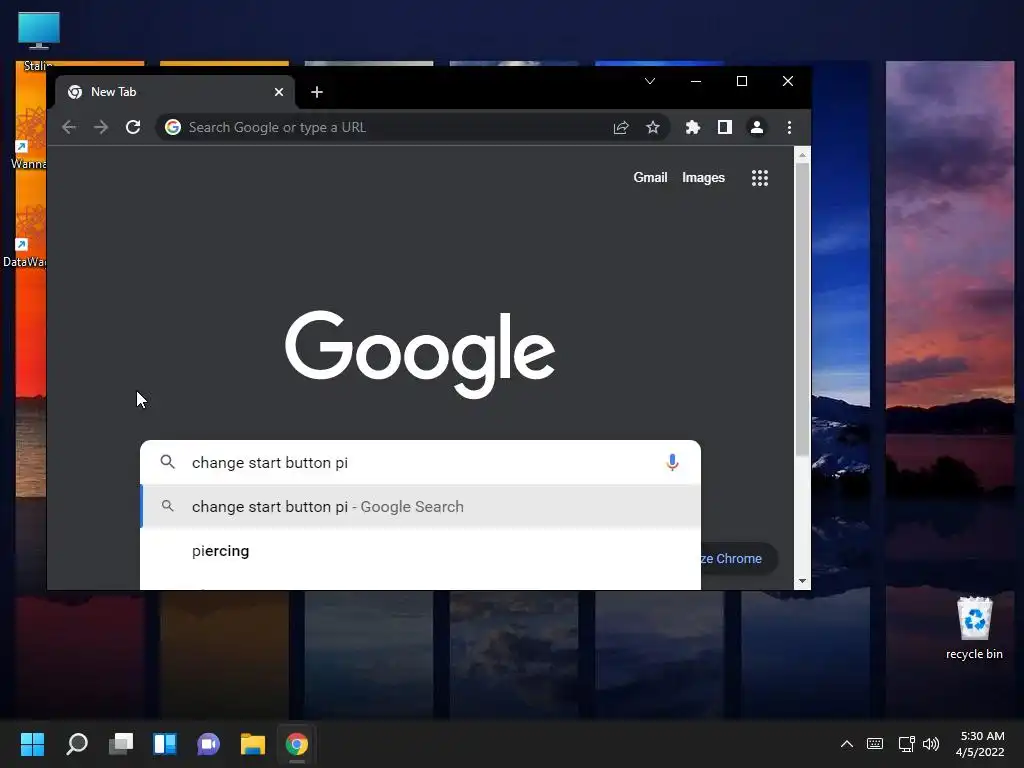Toggle the Chrome side panel icon

point(725,127)
